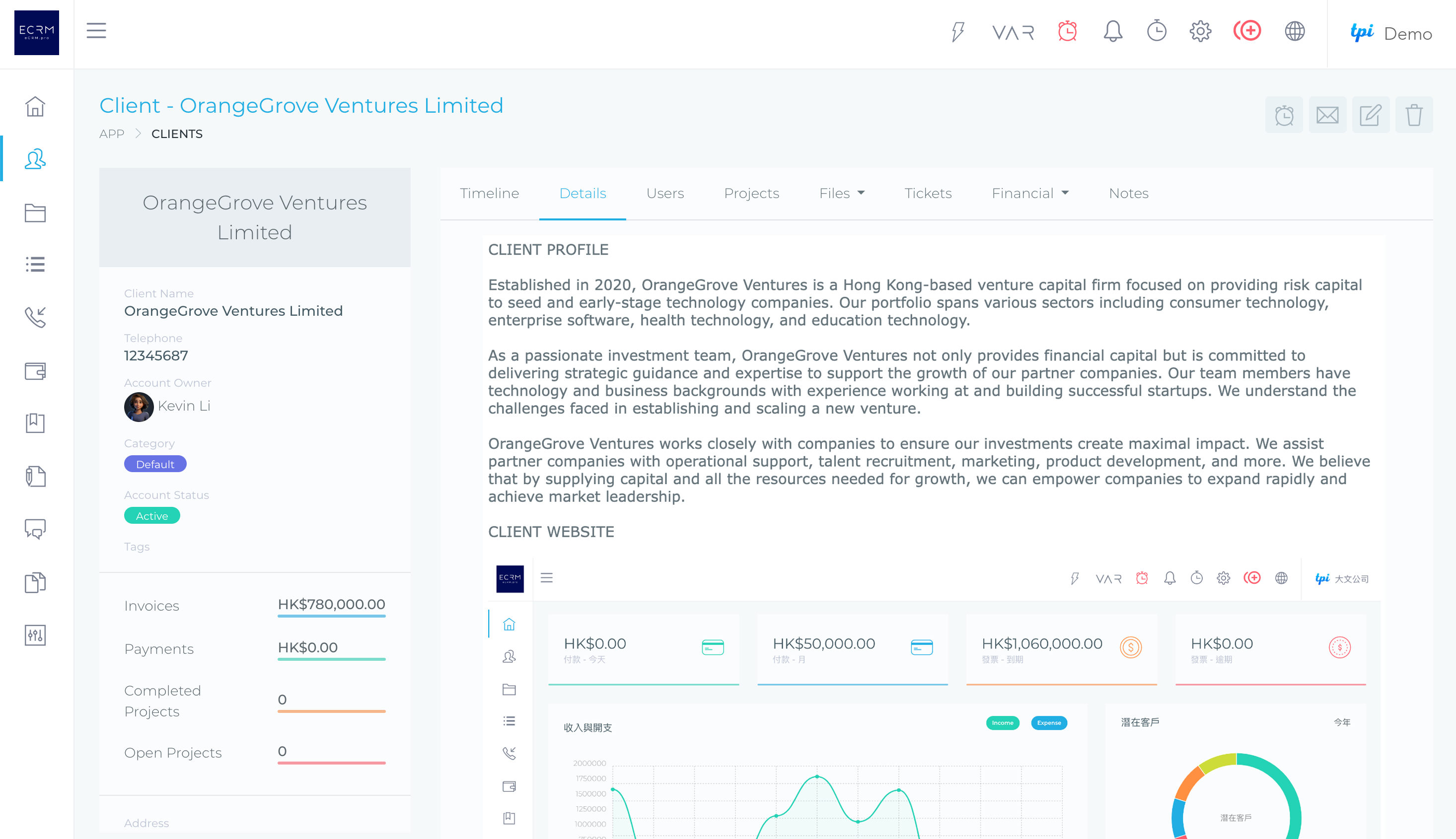Screen dimensions: 1456x839
Task: Open the chat bubbles icon in sidebar
Action: pyautogui.click(x=35, y=528)
